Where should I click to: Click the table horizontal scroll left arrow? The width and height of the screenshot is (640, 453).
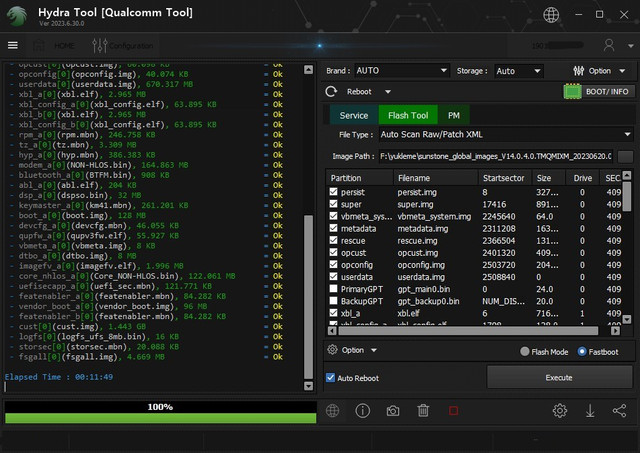tap(333, 331)
